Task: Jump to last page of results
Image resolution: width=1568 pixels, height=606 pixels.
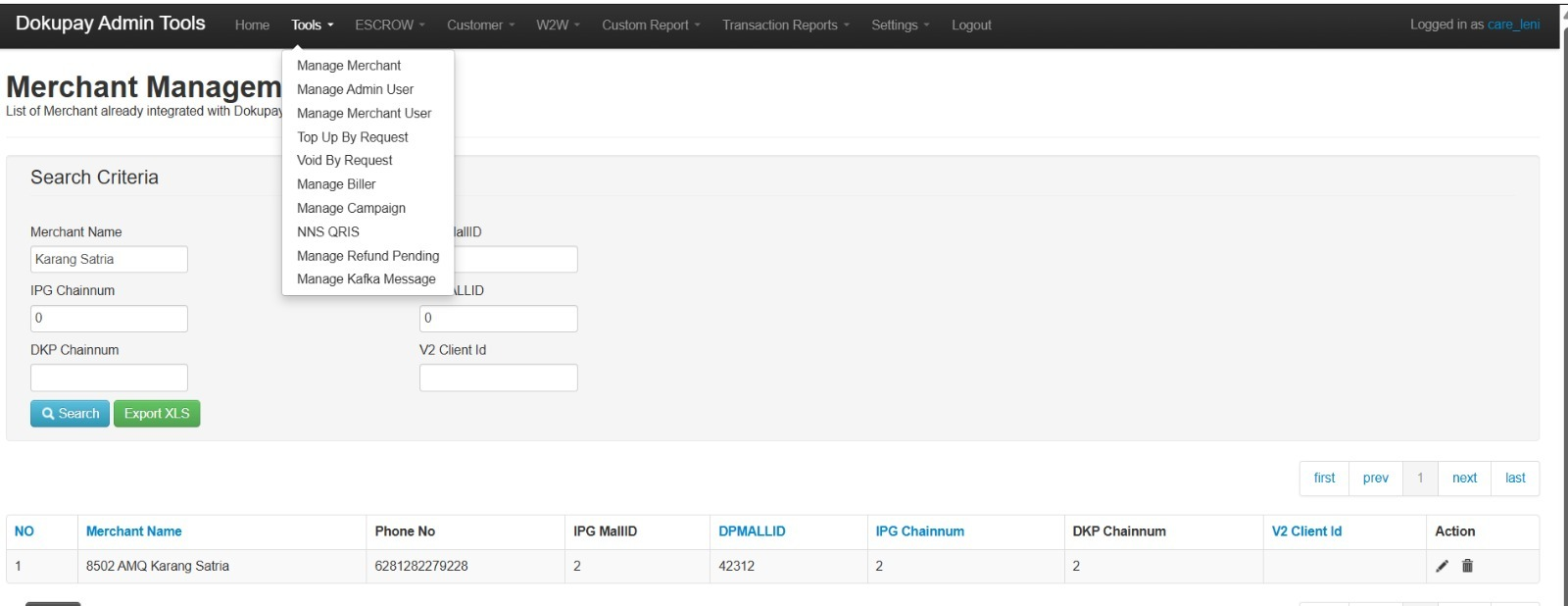Action: tap(1515, 479)
